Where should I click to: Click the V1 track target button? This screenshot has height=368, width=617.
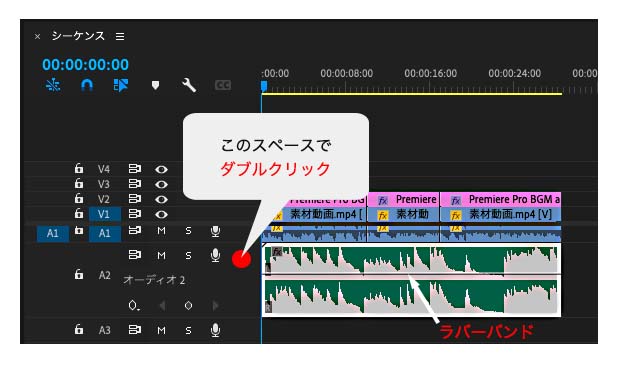pyautogui.click(x=104, y=215)
